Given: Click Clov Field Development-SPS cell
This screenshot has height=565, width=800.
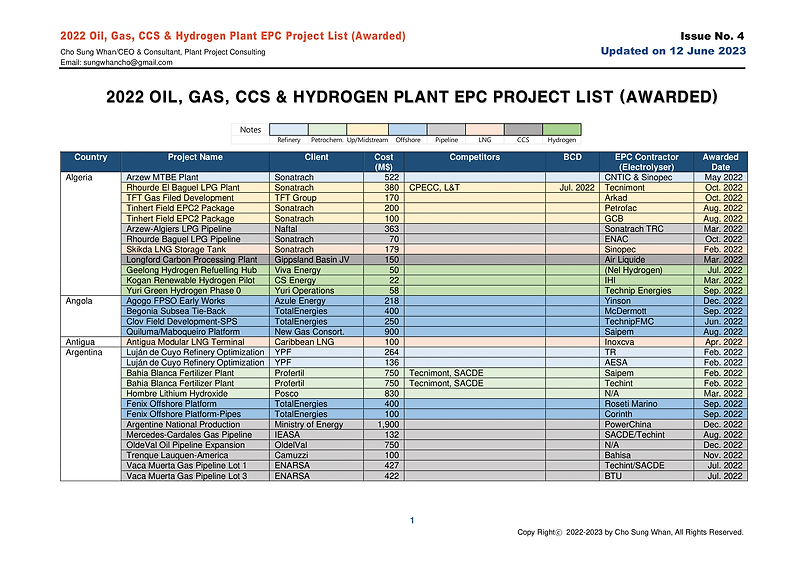Looking at the screenshot, I should (x=195, y=322).
